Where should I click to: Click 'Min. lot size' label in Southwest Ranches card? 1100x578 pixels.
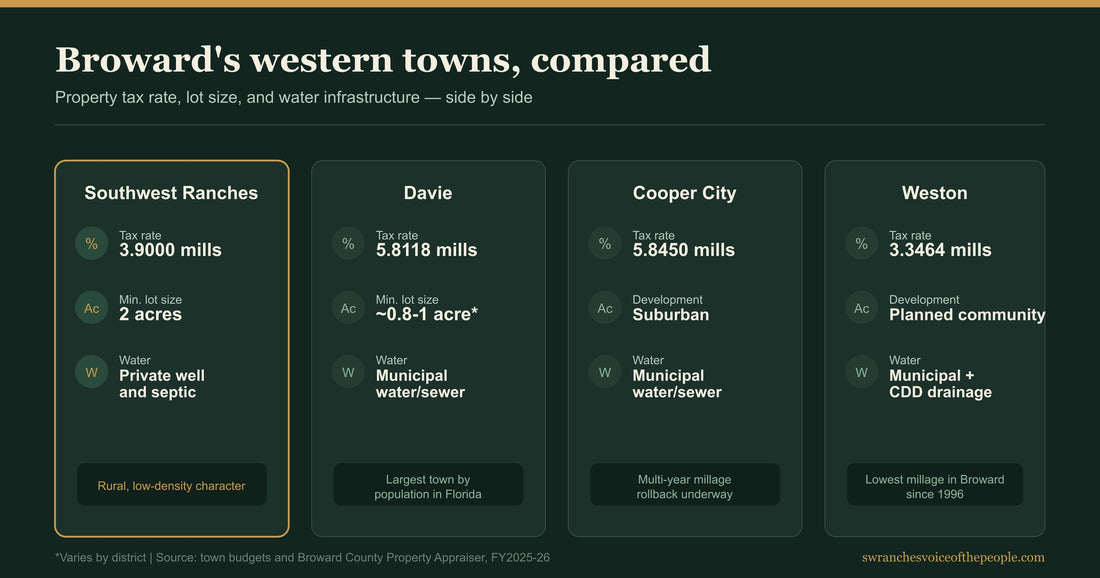(x=150, y=300)
